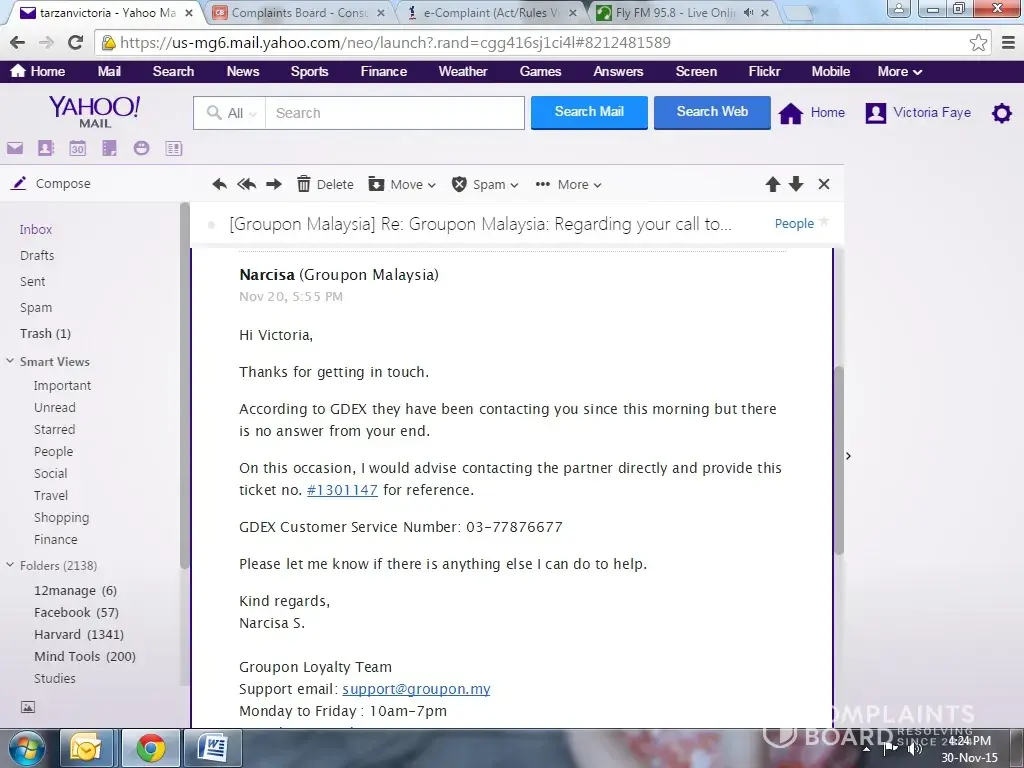
Task: Click in the mail Search input field
Action: [x=395, y=113]
